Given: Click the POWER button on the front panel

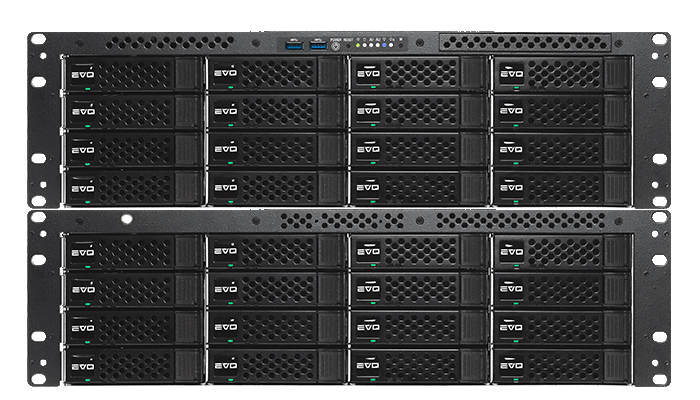Looking at the screenshot, I should 335,46.
